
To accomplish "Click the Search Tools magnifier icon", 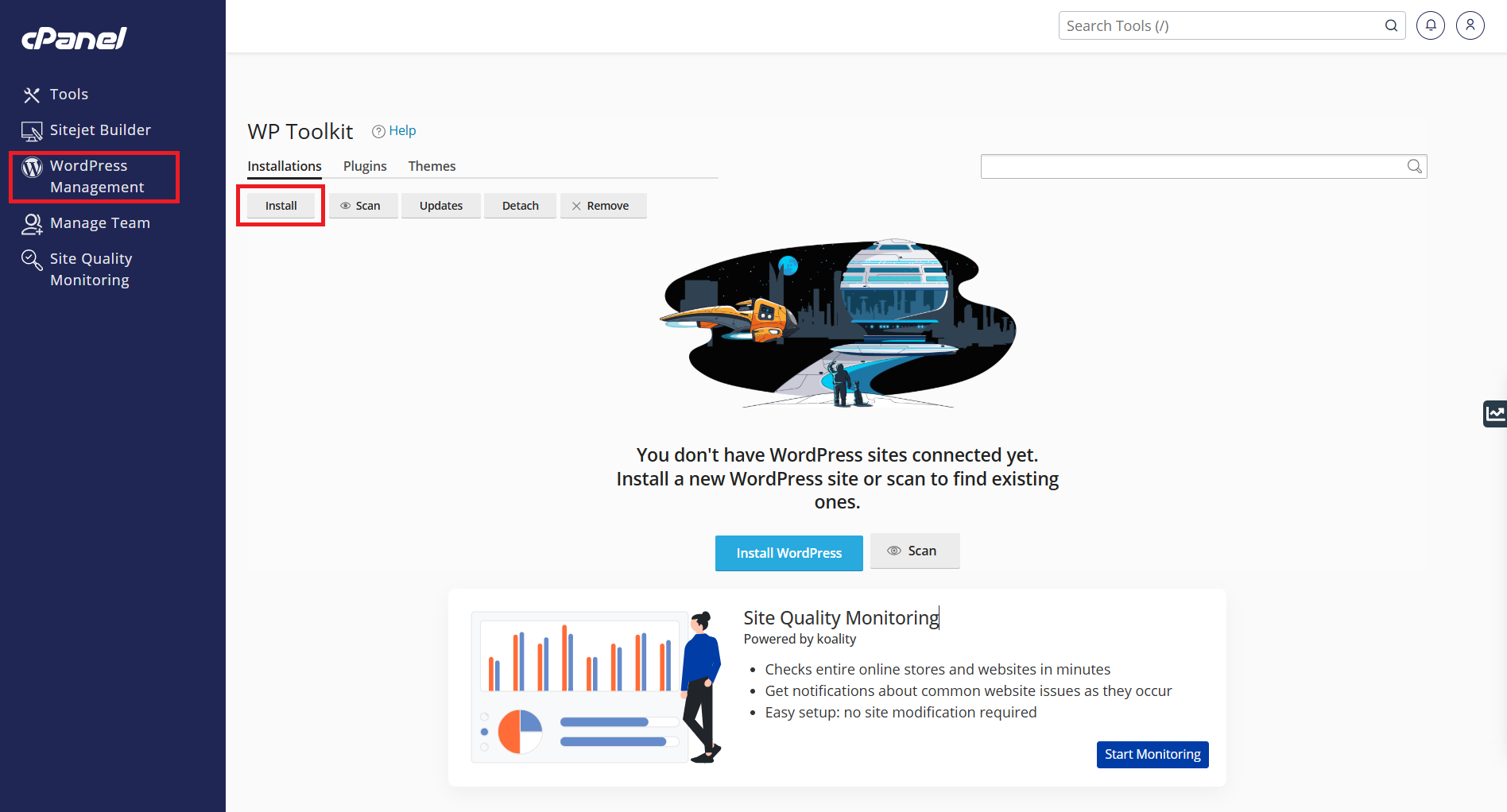I will coord(1391,25).
